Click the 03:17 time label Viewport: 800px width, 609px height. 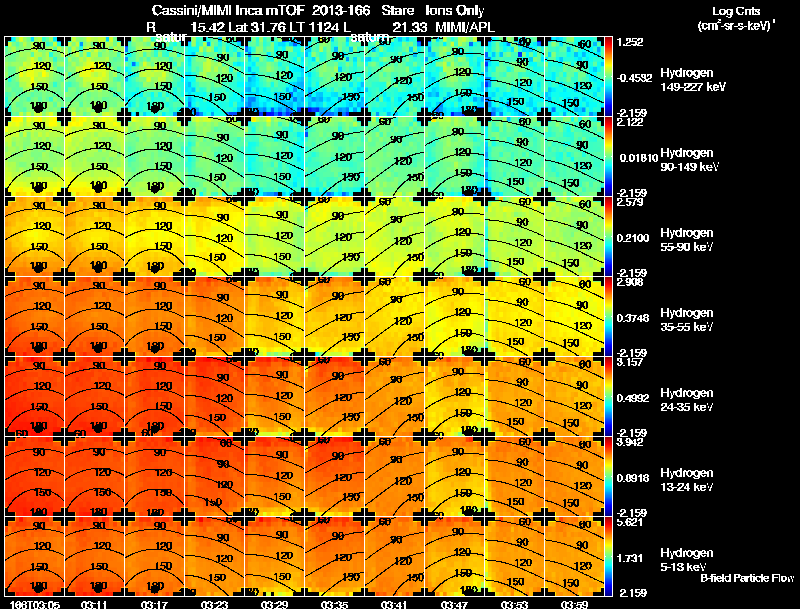[154, 604]
